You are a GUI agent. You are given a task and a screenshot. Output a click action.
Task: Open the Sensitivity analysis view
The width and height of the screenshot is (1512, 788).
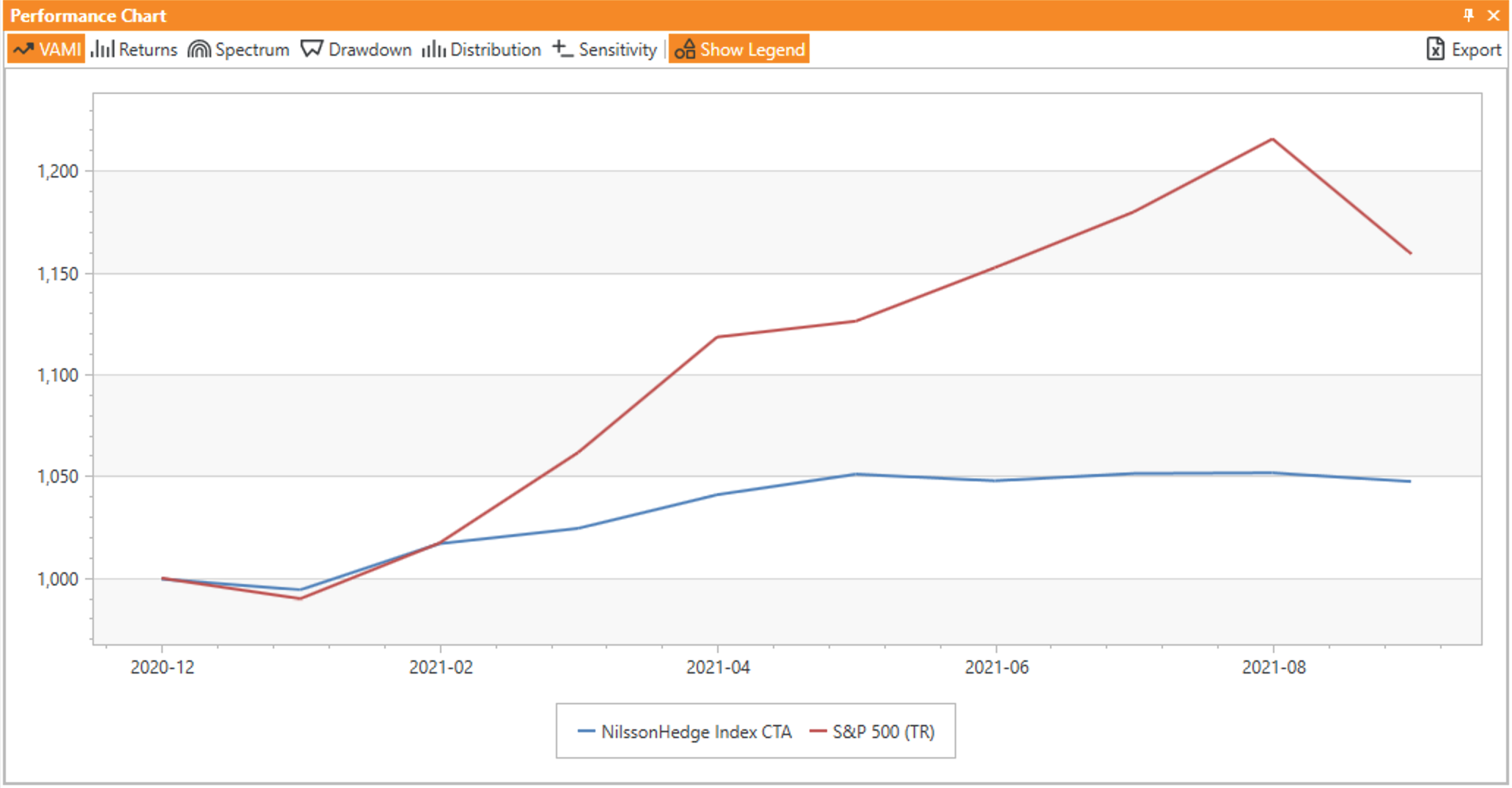(x=605, y=49)
